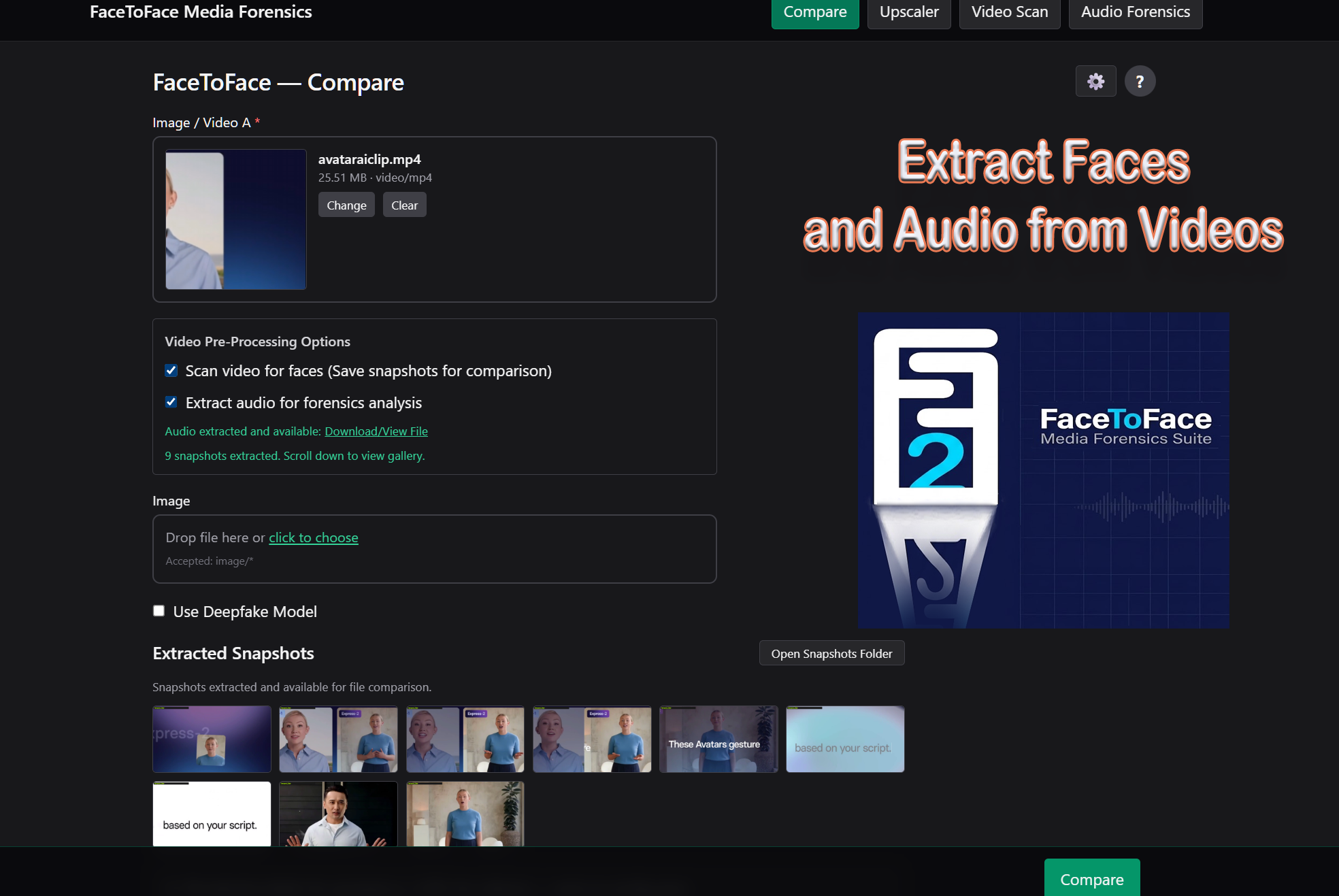The image size is (1339, 896).
Task: Click the Change file button
Action: (x=346, y=205)
